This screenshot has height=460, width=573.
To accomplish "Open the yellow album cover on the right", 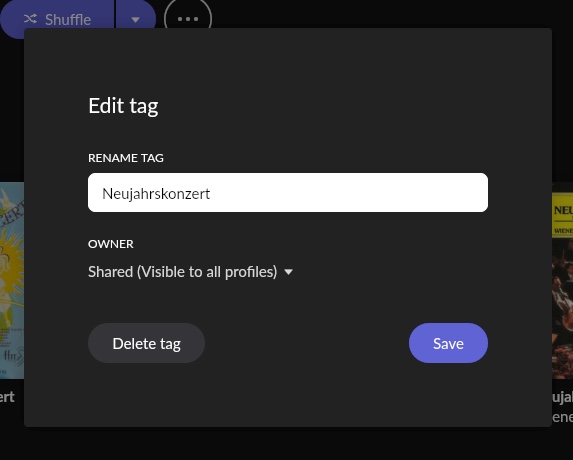I will 562,280.
